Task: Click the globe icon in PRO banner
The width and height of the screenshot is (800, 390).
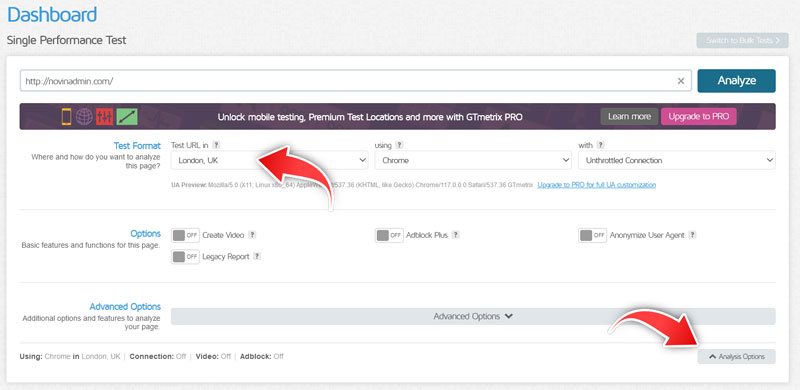Action: pyautogui.click(x=84, y=116)
